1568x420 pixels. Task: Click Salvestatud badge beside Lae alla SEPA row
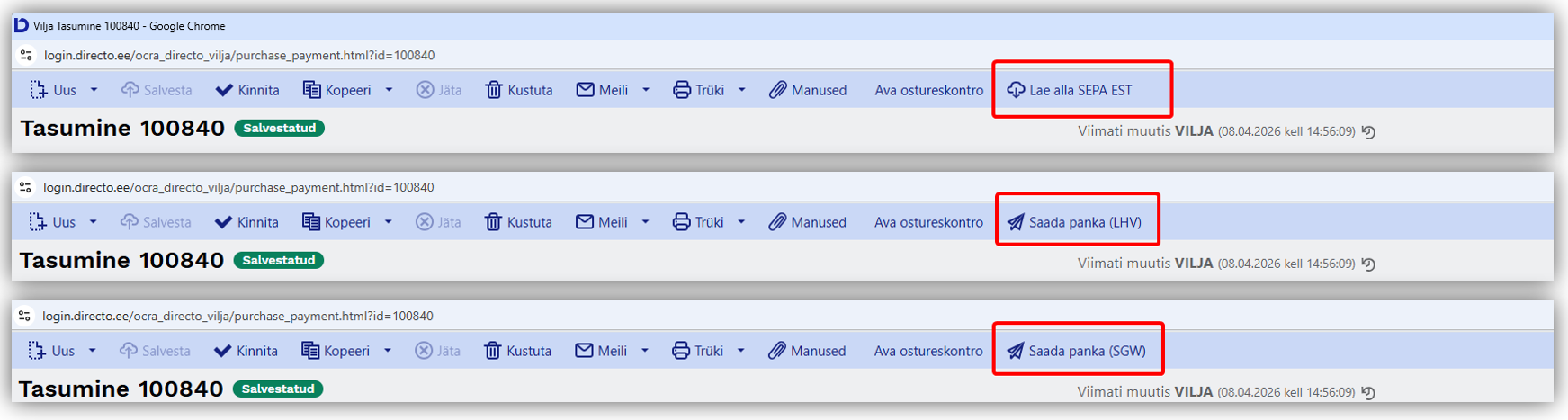(x=279, y=129)
